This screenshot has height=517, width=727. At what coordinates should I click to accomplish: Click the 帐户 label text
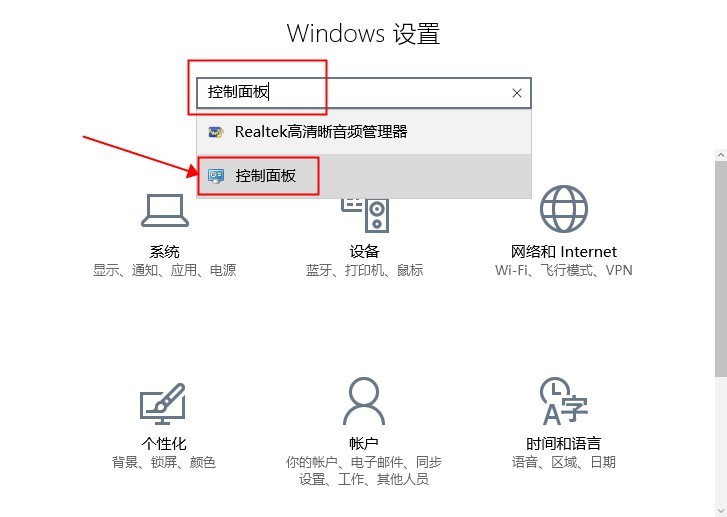pyautogui.click(x=364, y=444)
